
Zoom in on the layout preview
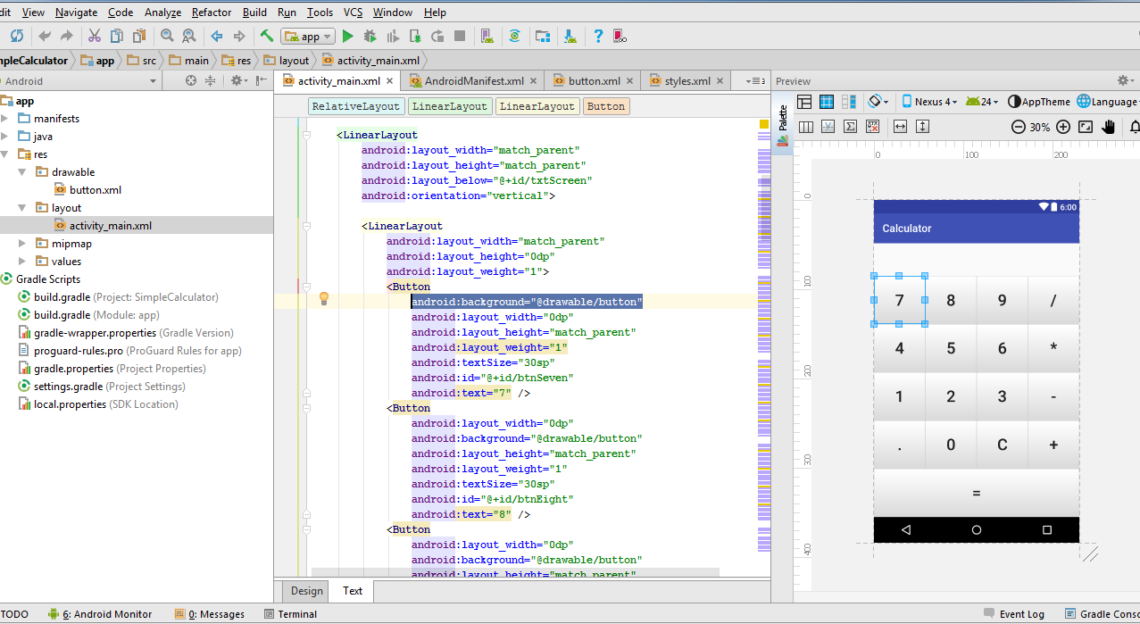click(1063, 127)
